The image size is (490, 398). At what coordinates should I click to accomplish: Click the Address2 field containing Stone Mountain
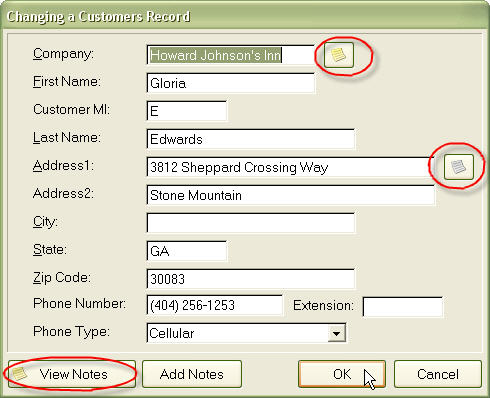290,195
